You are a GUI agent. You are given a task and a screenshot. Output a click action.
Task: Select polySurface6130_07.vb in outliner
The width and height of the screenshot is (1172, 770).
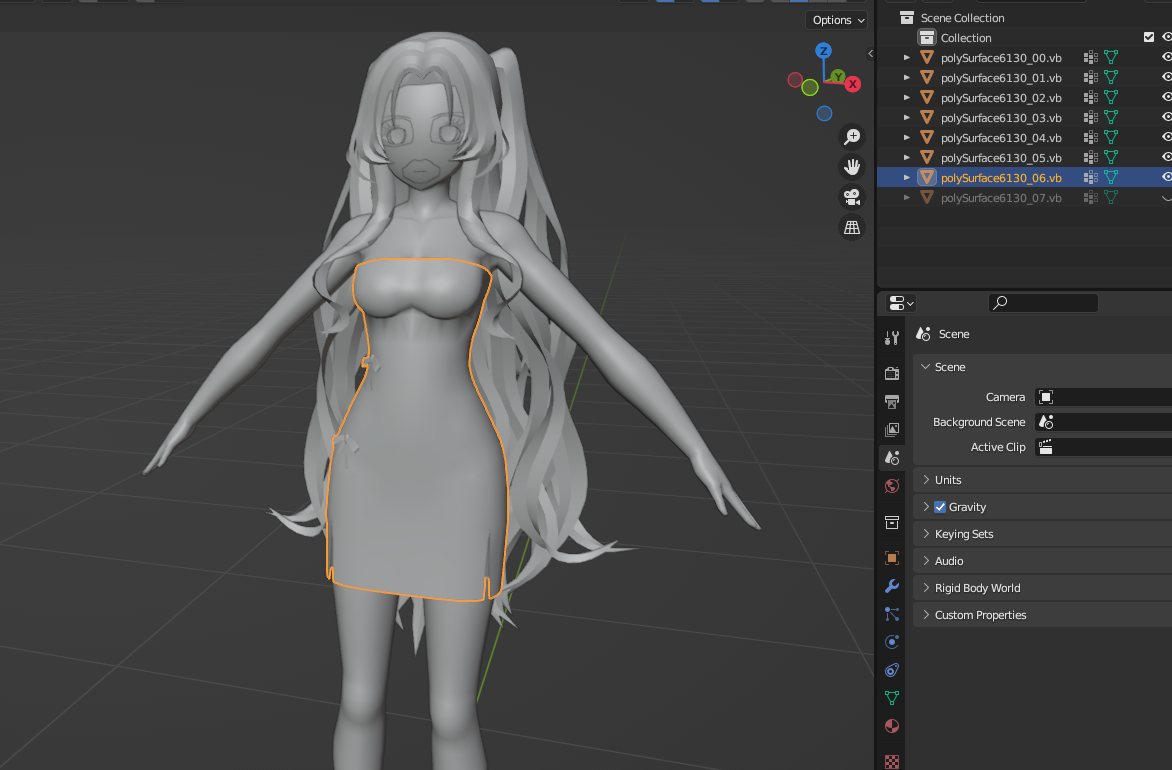pyautogui.click(x=1001, y=198)
